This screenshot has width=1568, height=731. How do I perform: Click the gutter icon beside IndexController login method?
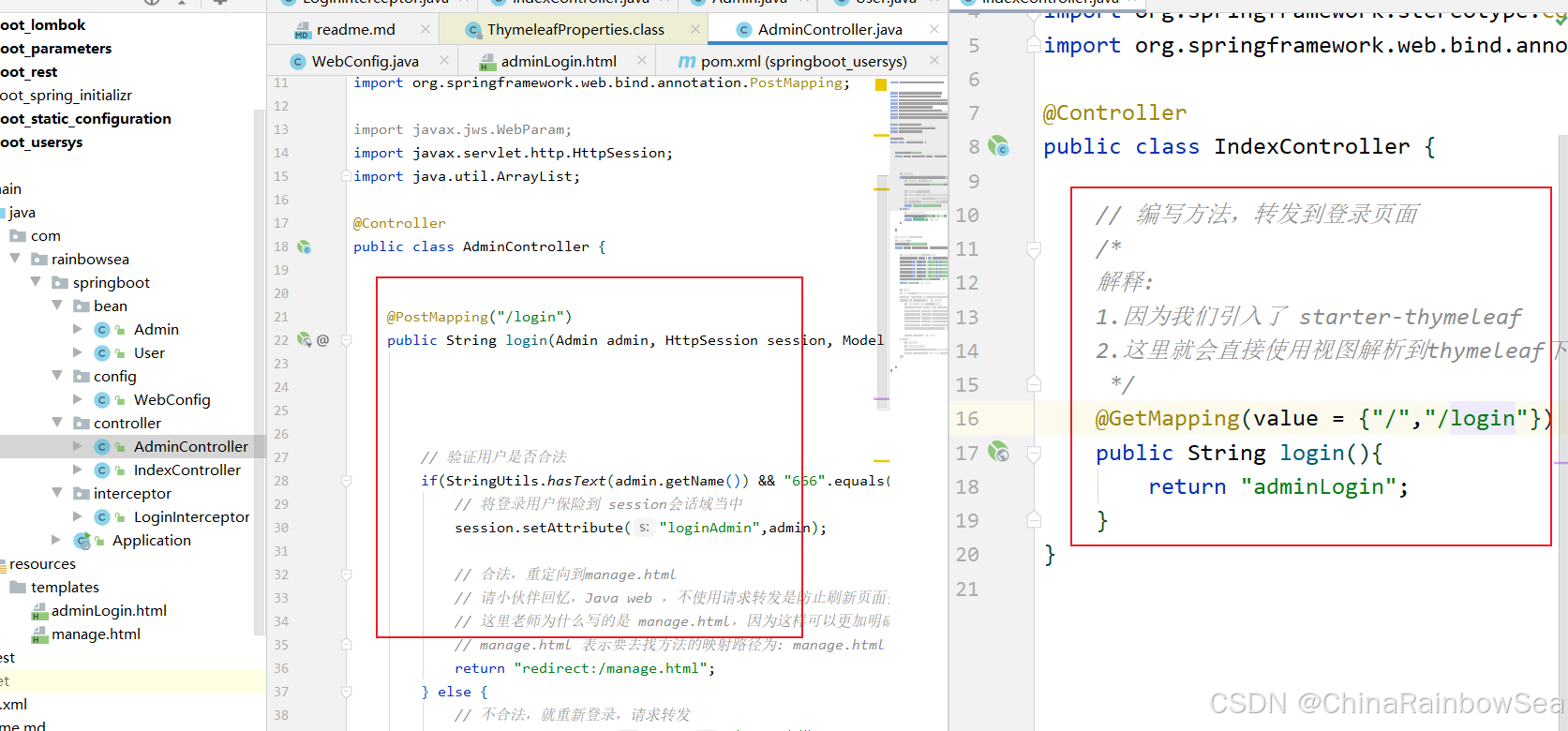click(x=999, y=454)
